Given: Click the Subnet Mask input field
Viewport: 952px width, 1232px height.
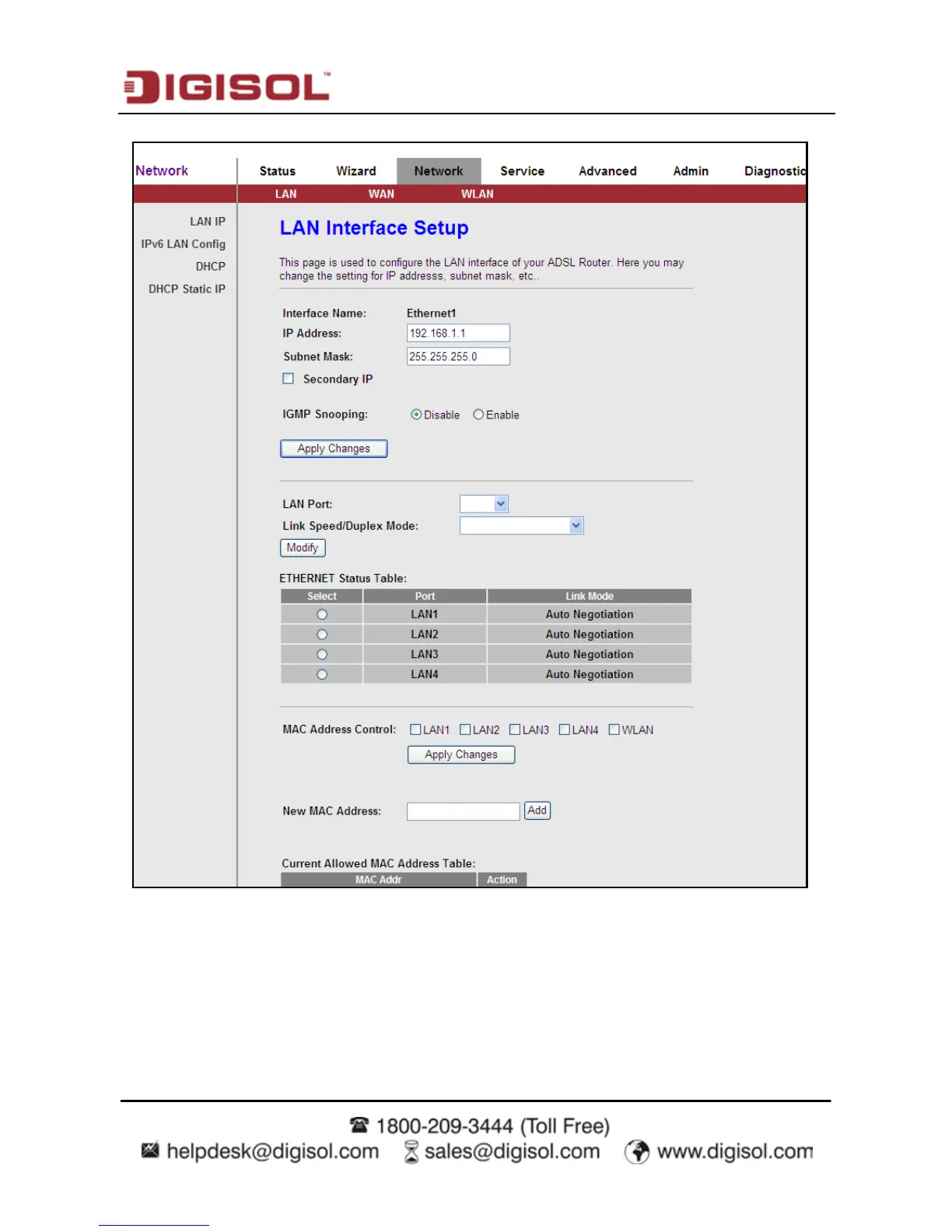Looking at the screenshot, I should click(x=458, y=356).
